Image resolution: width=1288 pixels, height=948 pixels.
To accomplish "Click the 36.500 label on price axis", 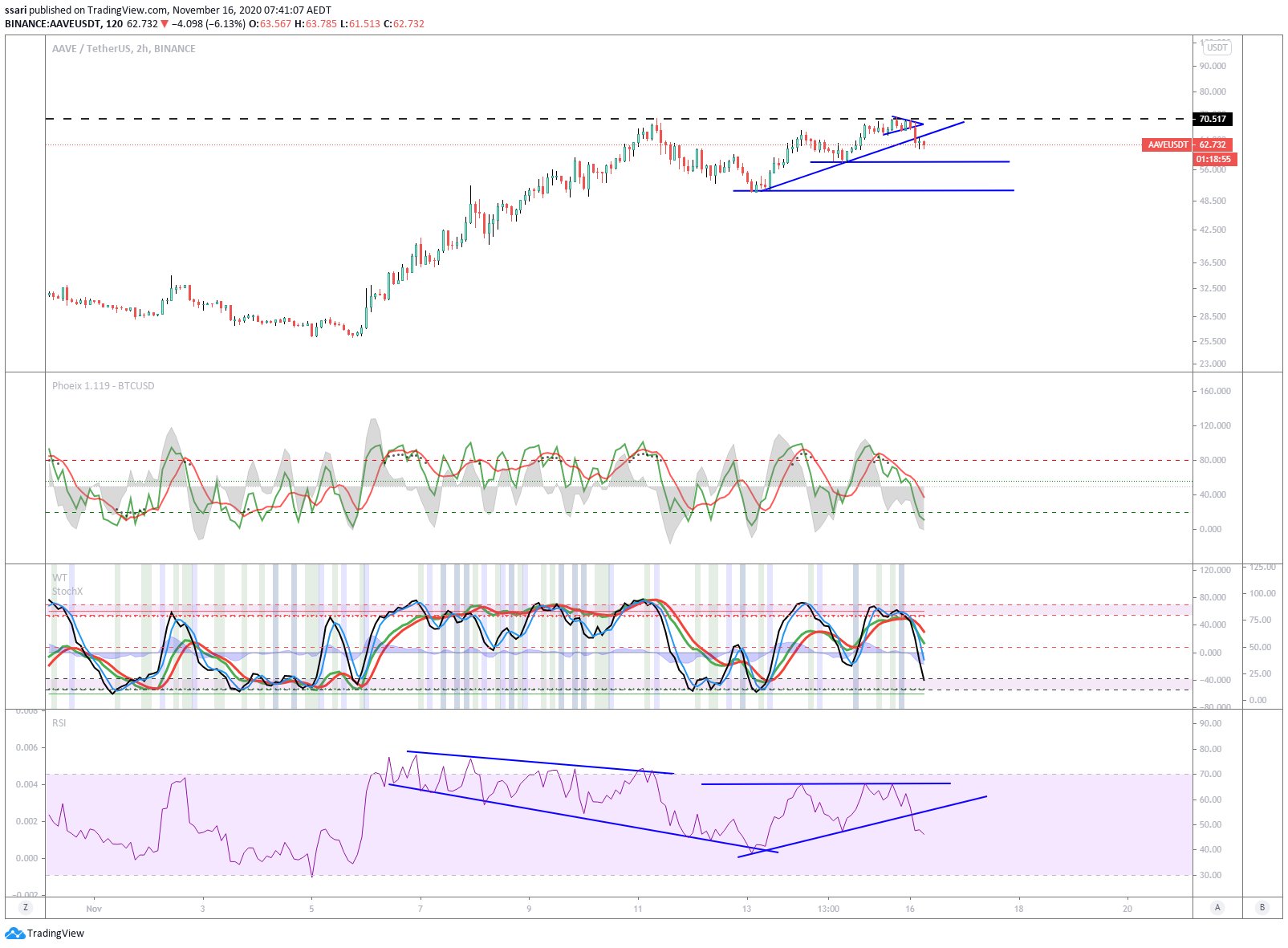I will tap(1213, 262).
